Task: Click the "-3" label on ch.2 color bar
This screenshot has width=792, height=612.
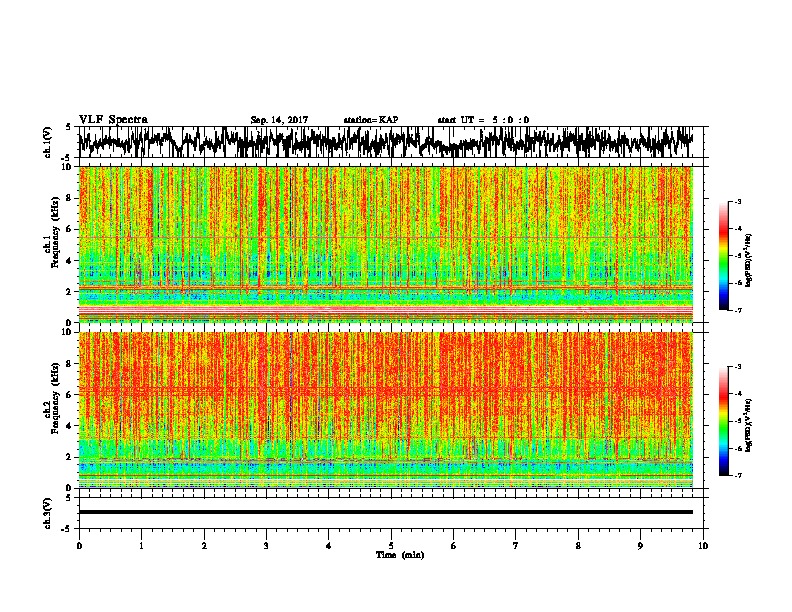Action: click(x=738, y=367)
